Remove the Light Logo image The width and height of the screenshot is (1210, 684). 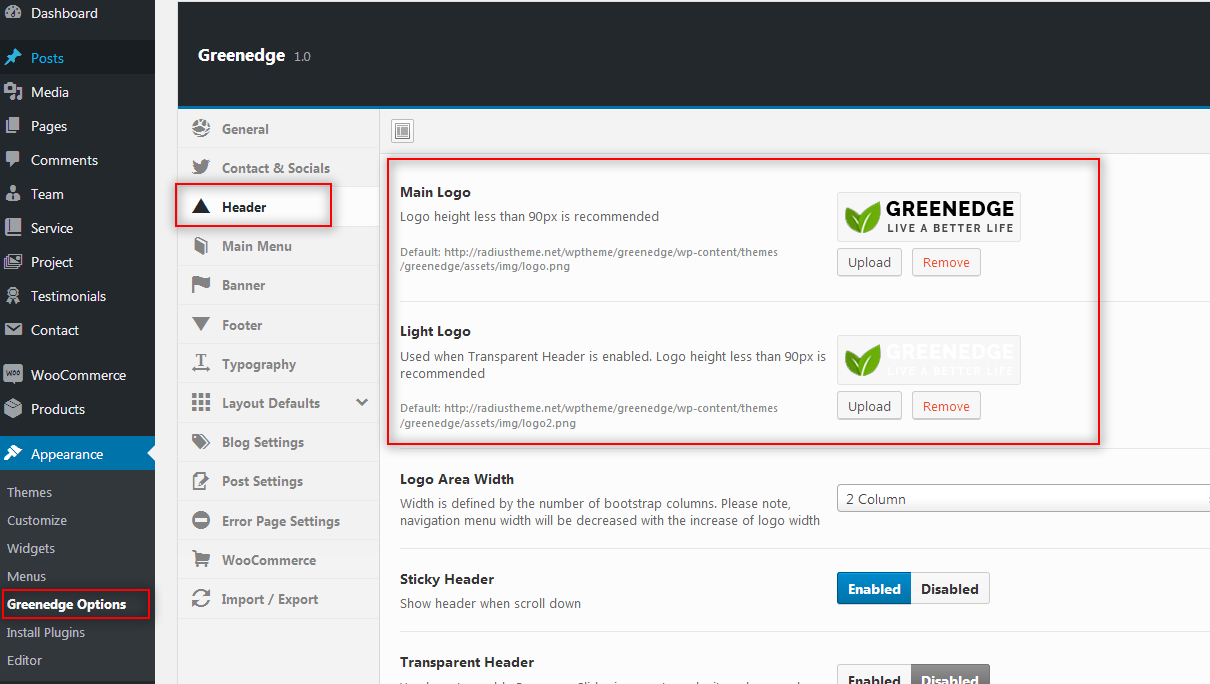point(946,406)
